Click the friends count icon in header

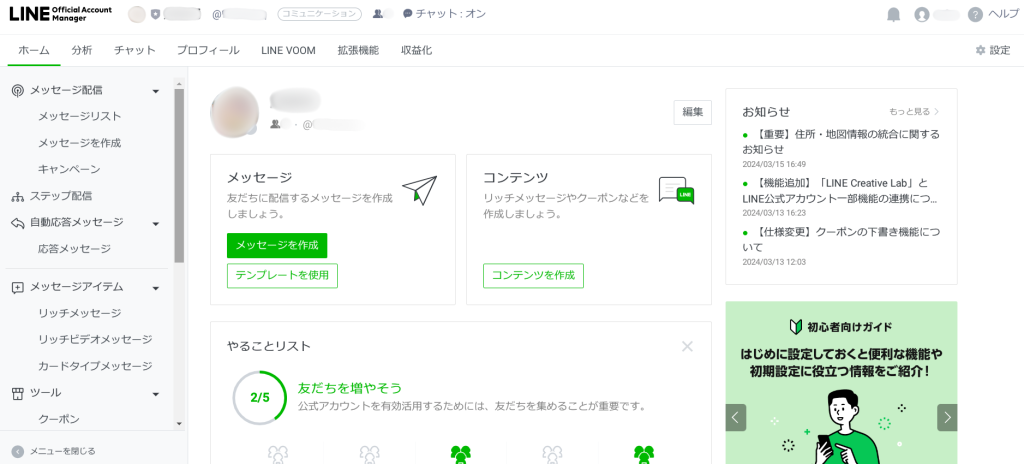377,14
